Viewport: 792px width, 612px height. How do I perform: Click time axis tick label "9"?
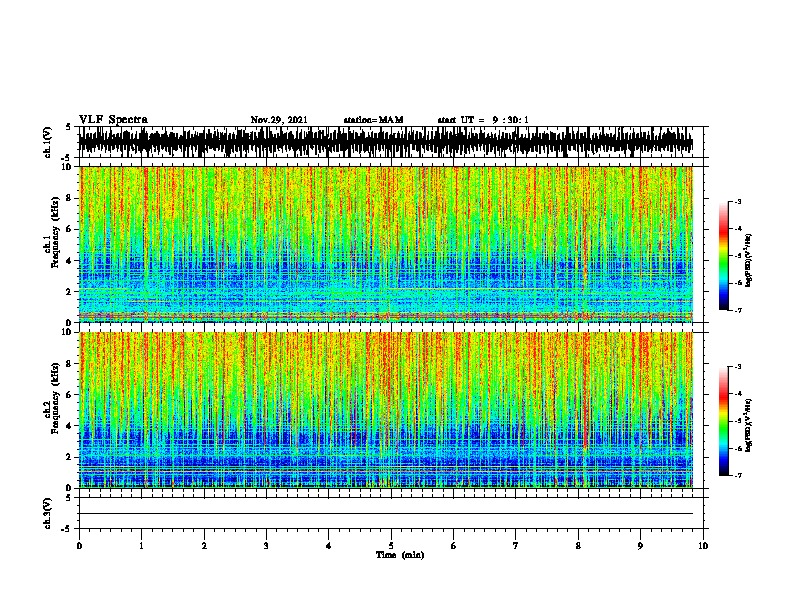(x=640, y=546)
